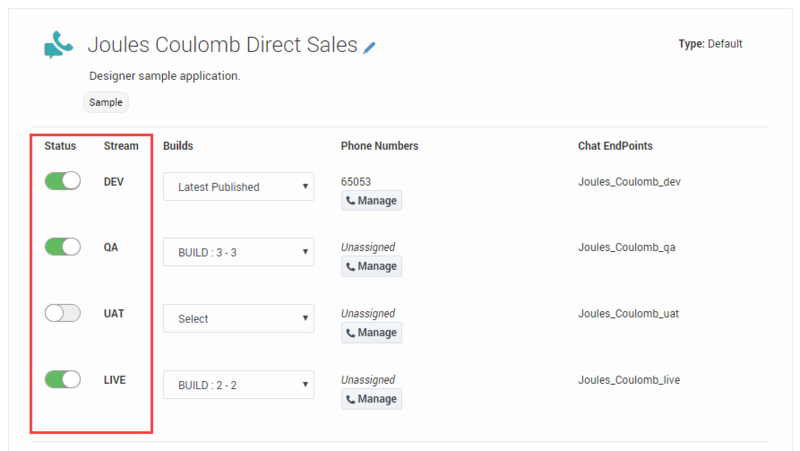Open the UAT builds Select dropdown
This screenshot has height=451, width=800.
(238, 319)
